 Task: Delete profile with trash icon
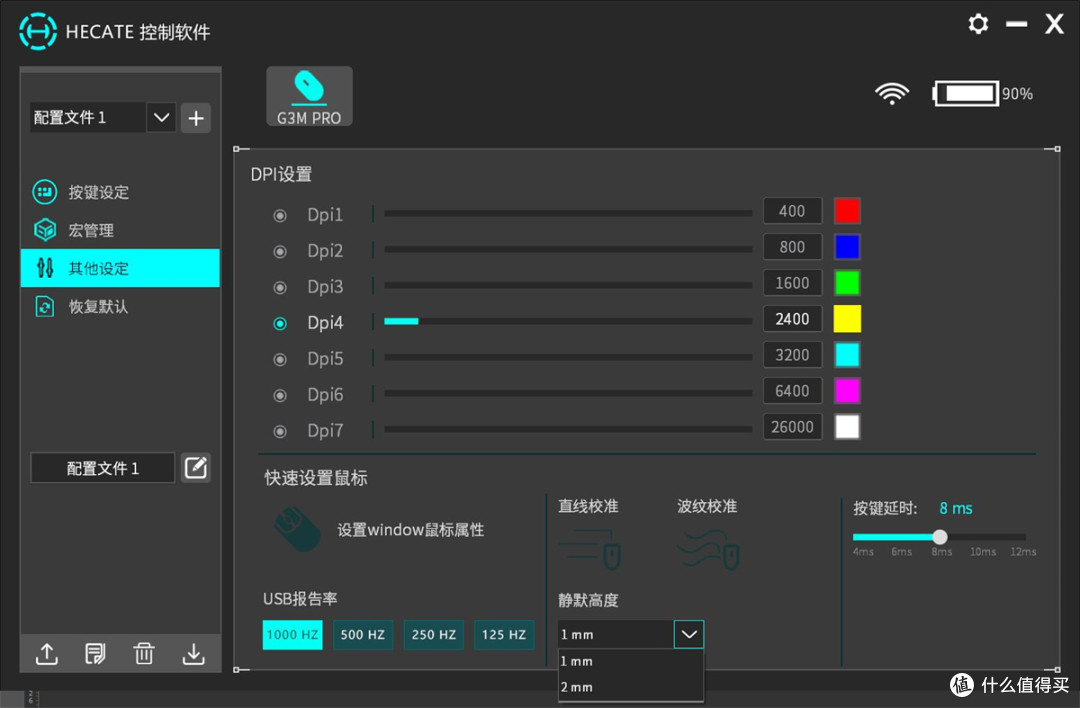coord(144,654)
